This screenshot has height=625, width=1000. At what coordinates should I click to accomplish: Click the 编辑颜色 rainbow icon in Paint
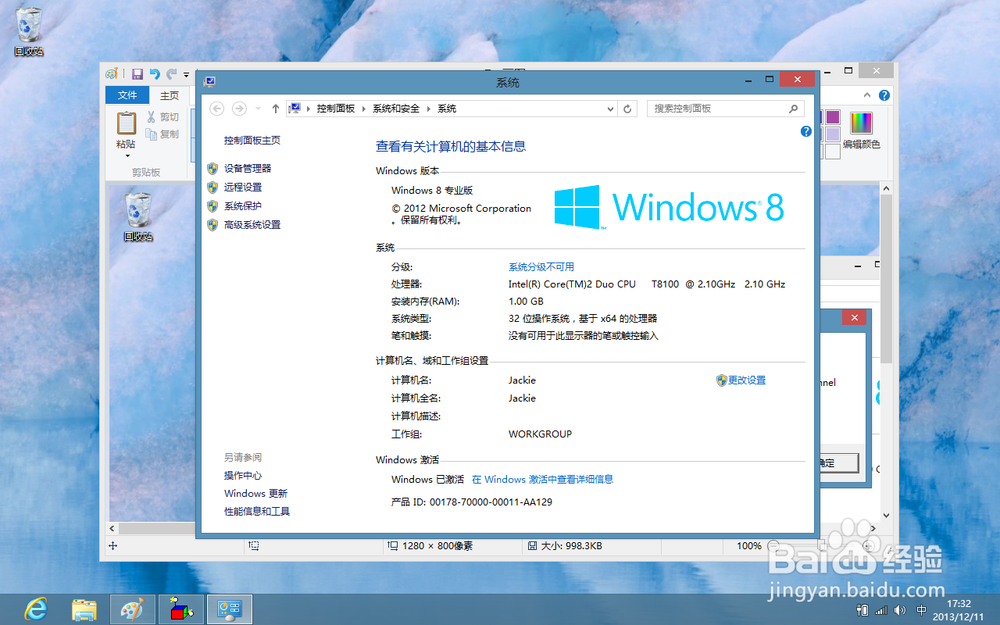click(x=860, y=123)
